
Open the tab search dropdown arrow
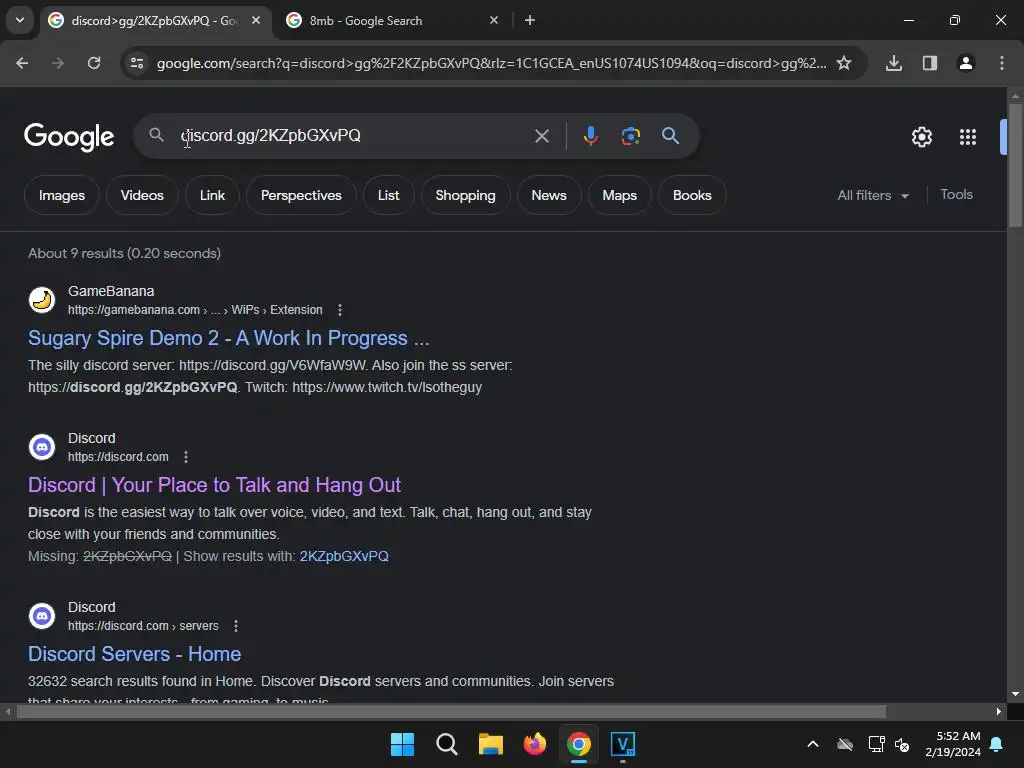pyautogui.click(x=20, y=20)
